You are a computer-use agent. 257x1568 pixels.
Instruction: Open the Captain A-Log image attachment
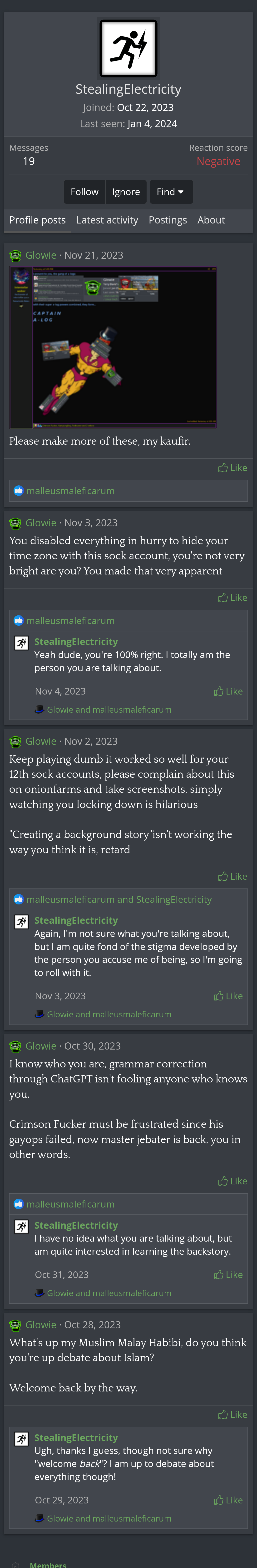tap(113, 348)
